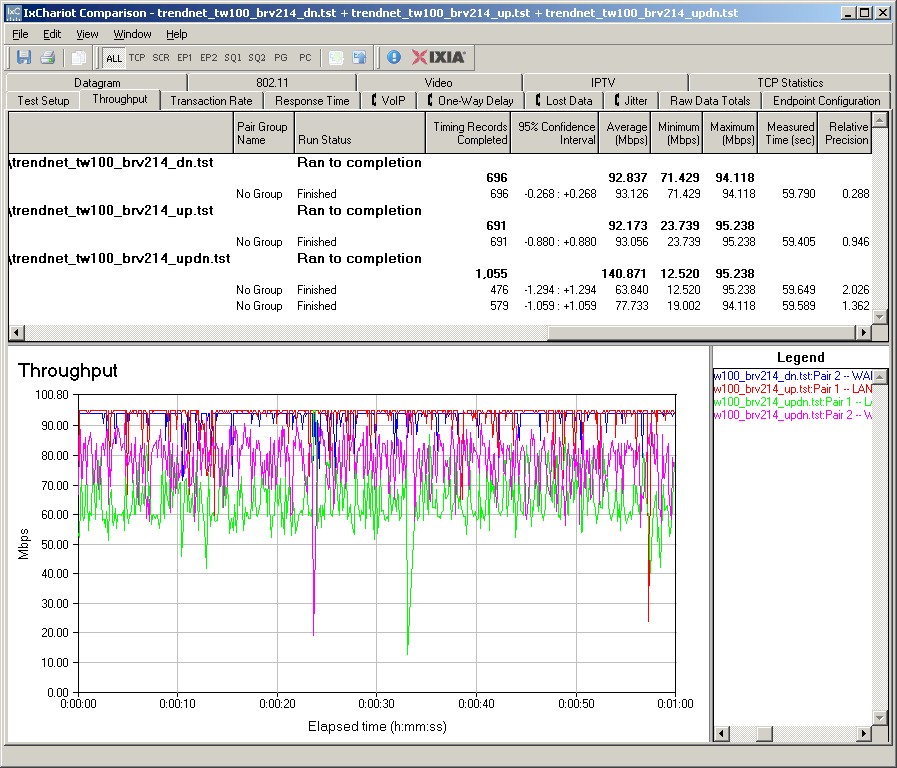Toggle the SQ1 filter button
The image size is (897, 768).
coord(233,57)
